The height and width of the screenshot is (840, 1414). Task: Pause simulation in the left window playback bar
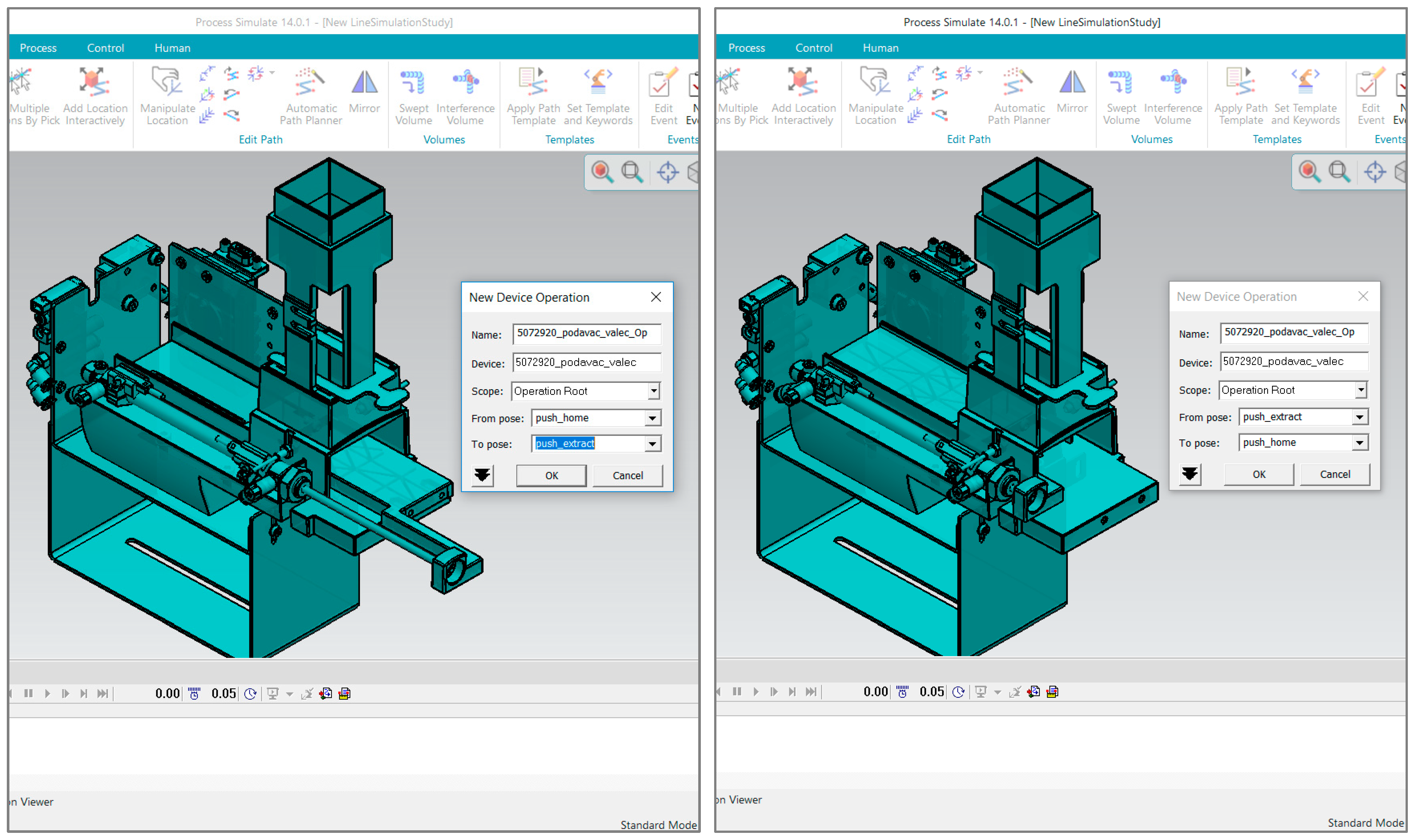28,693
